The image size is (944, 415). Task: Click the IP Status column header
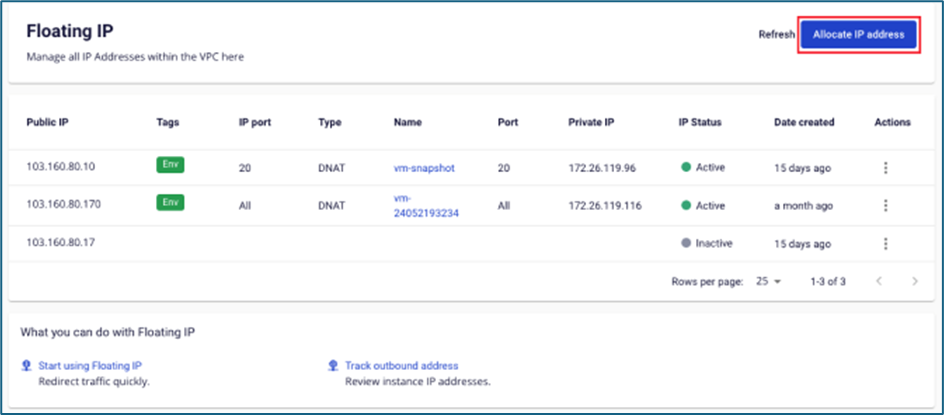[x=700, y=122]
